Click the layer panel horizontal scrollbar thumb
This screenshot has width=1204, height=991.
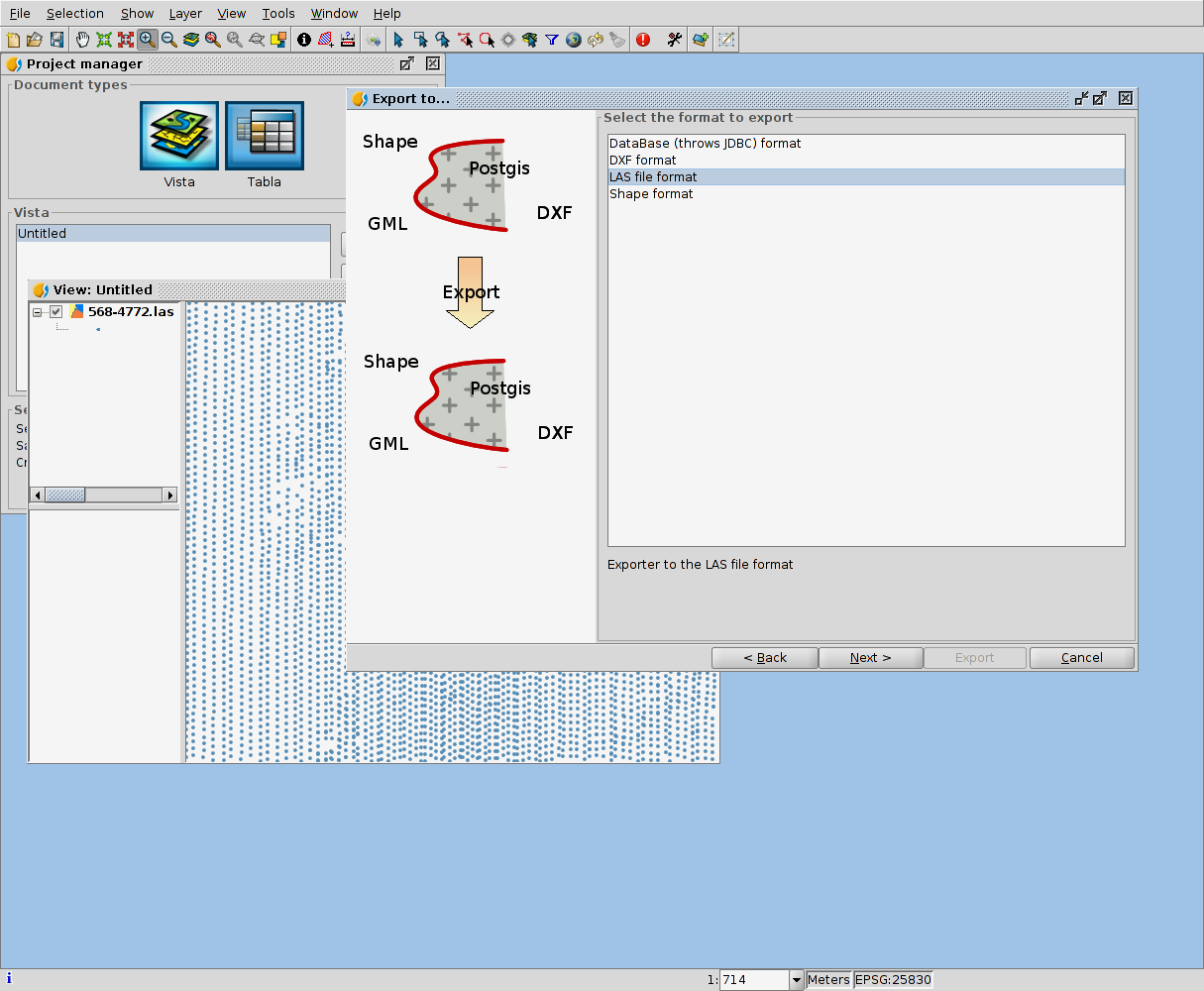point(65,495)
